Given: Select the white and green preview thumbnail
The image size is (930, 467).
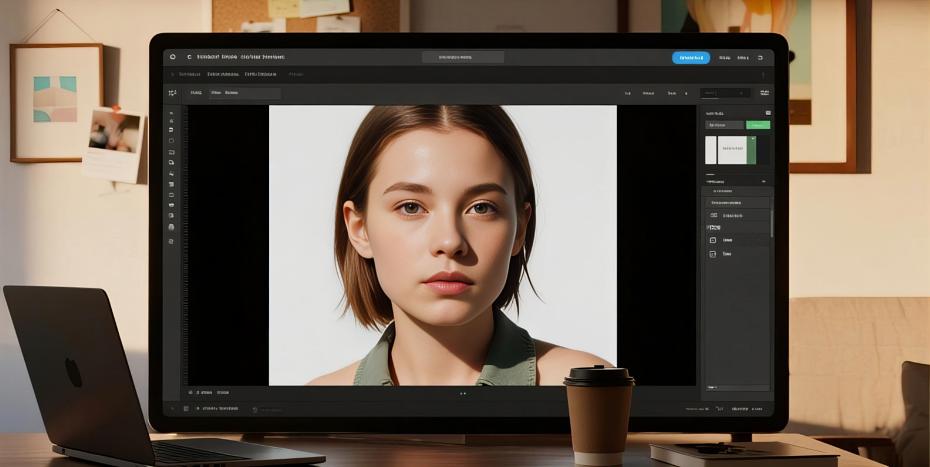Looking at the screenshot, I should click(x=731, y=150).
